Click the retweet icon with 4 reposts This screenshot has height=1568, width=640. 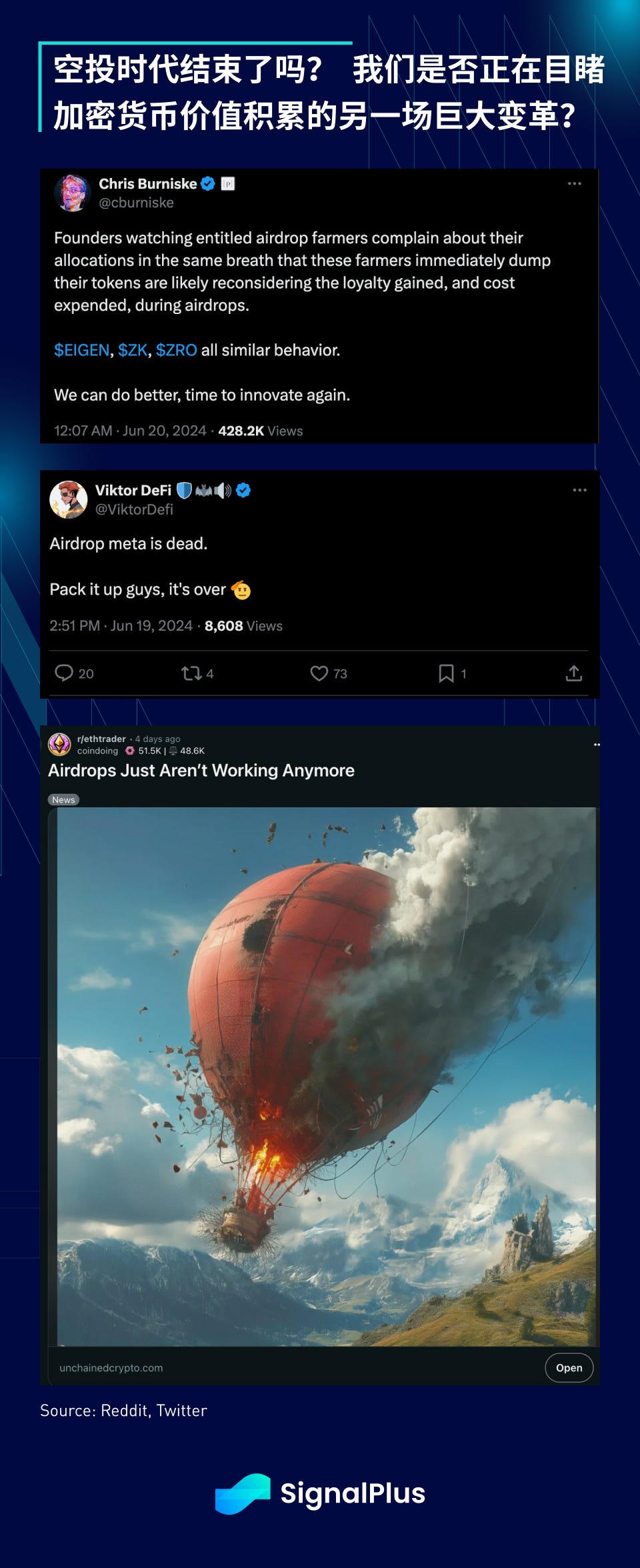(x=191, y=673)
